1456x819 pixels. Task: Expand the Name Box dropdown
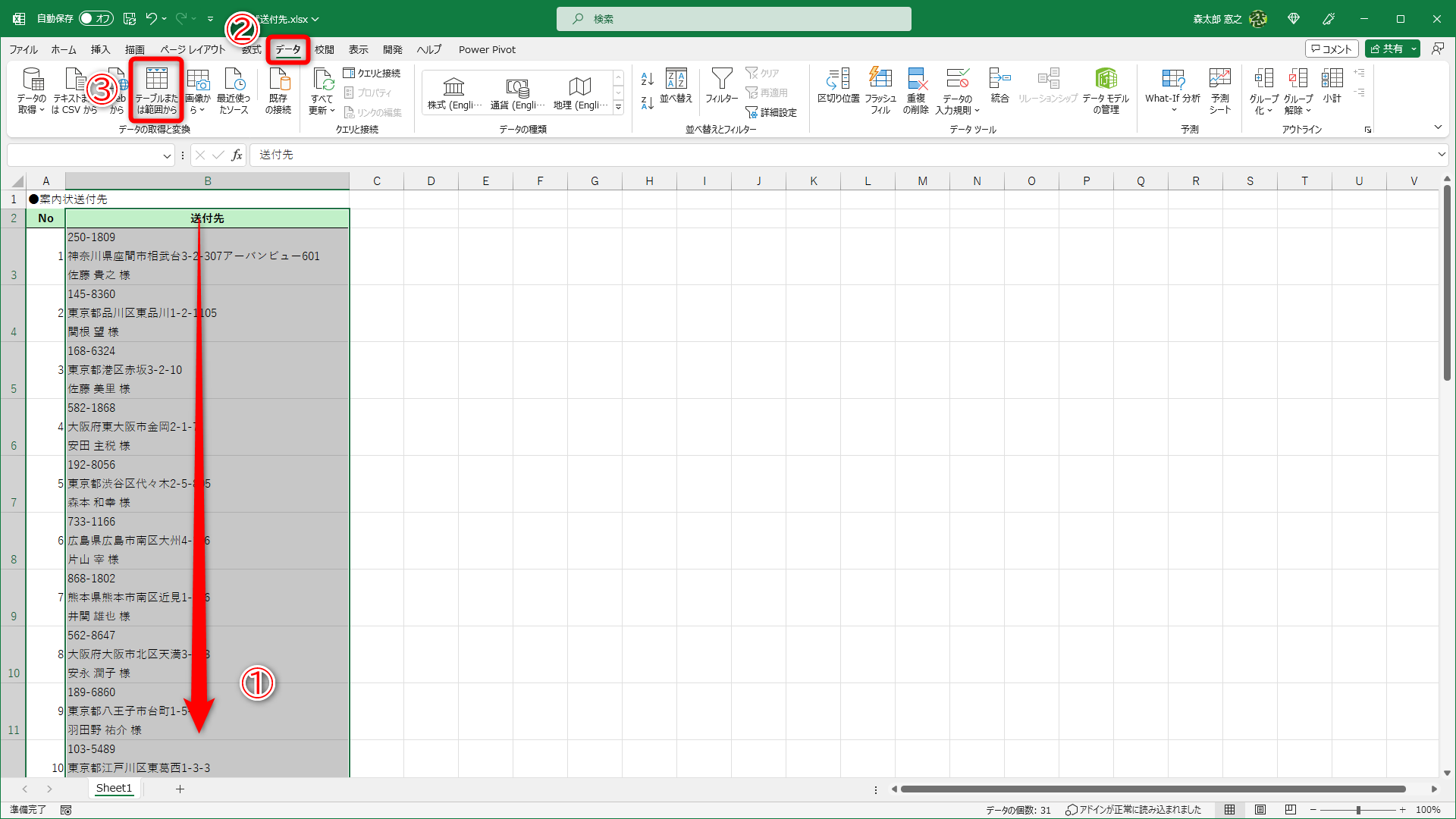pyautogui.click(x=167, y=155)
